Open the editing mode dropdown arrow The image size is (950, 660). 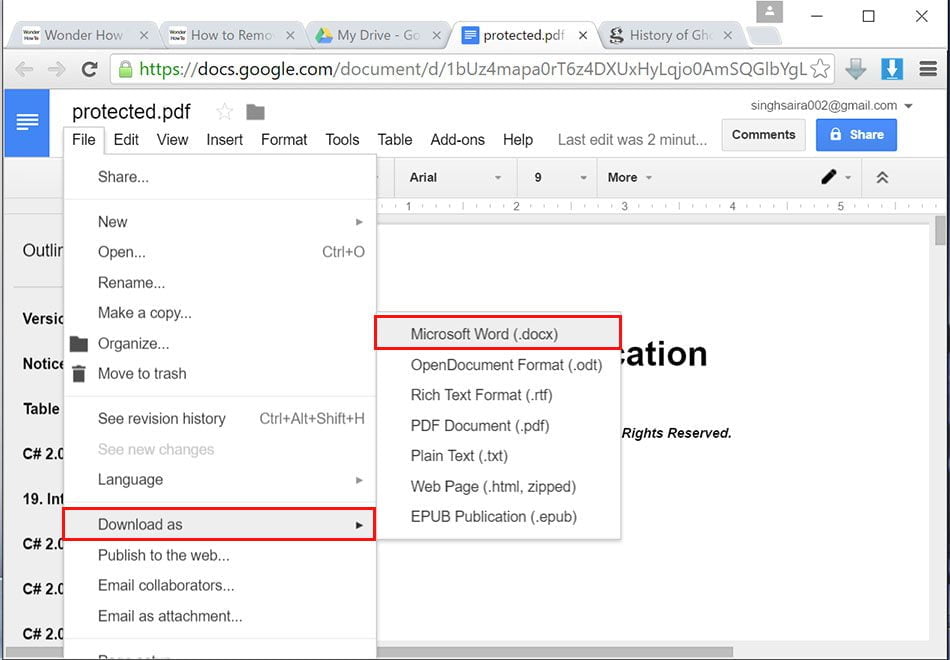[848, 178]
